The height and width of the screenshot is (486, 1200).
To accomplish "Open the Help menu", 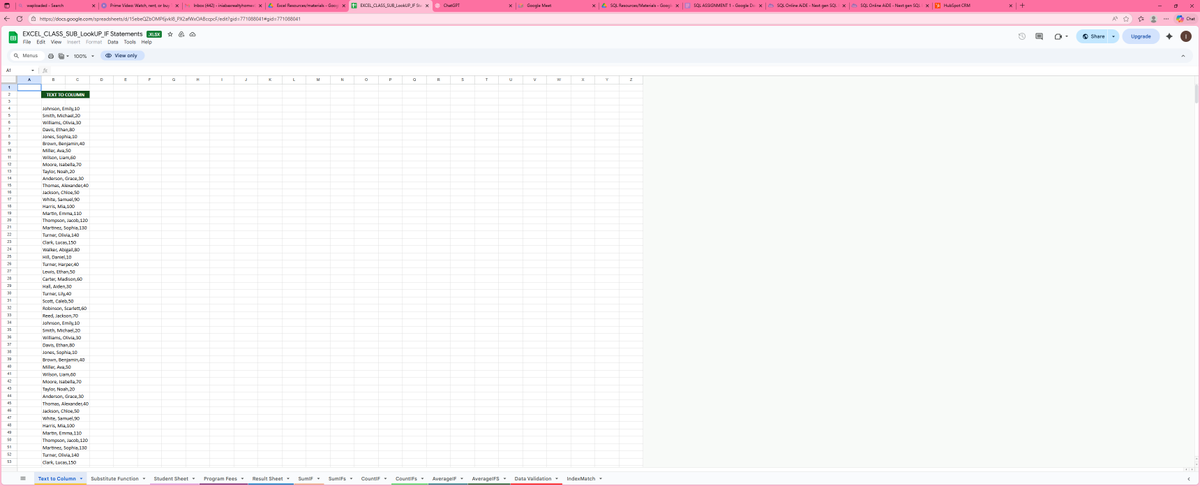I will coord(146,42).
